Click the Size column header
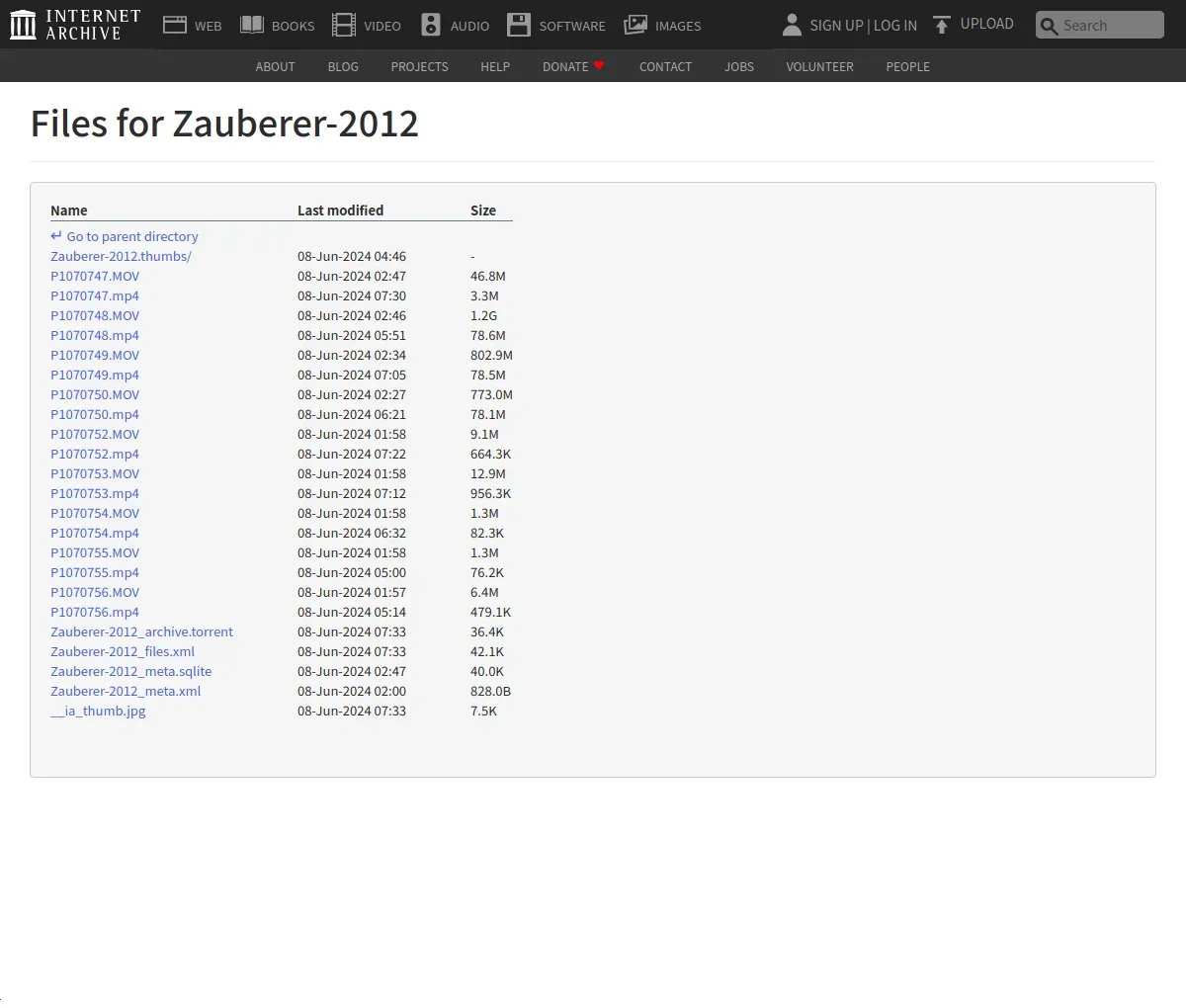The width and height of the screenshot is (1186, 1008). click(483, 210)
